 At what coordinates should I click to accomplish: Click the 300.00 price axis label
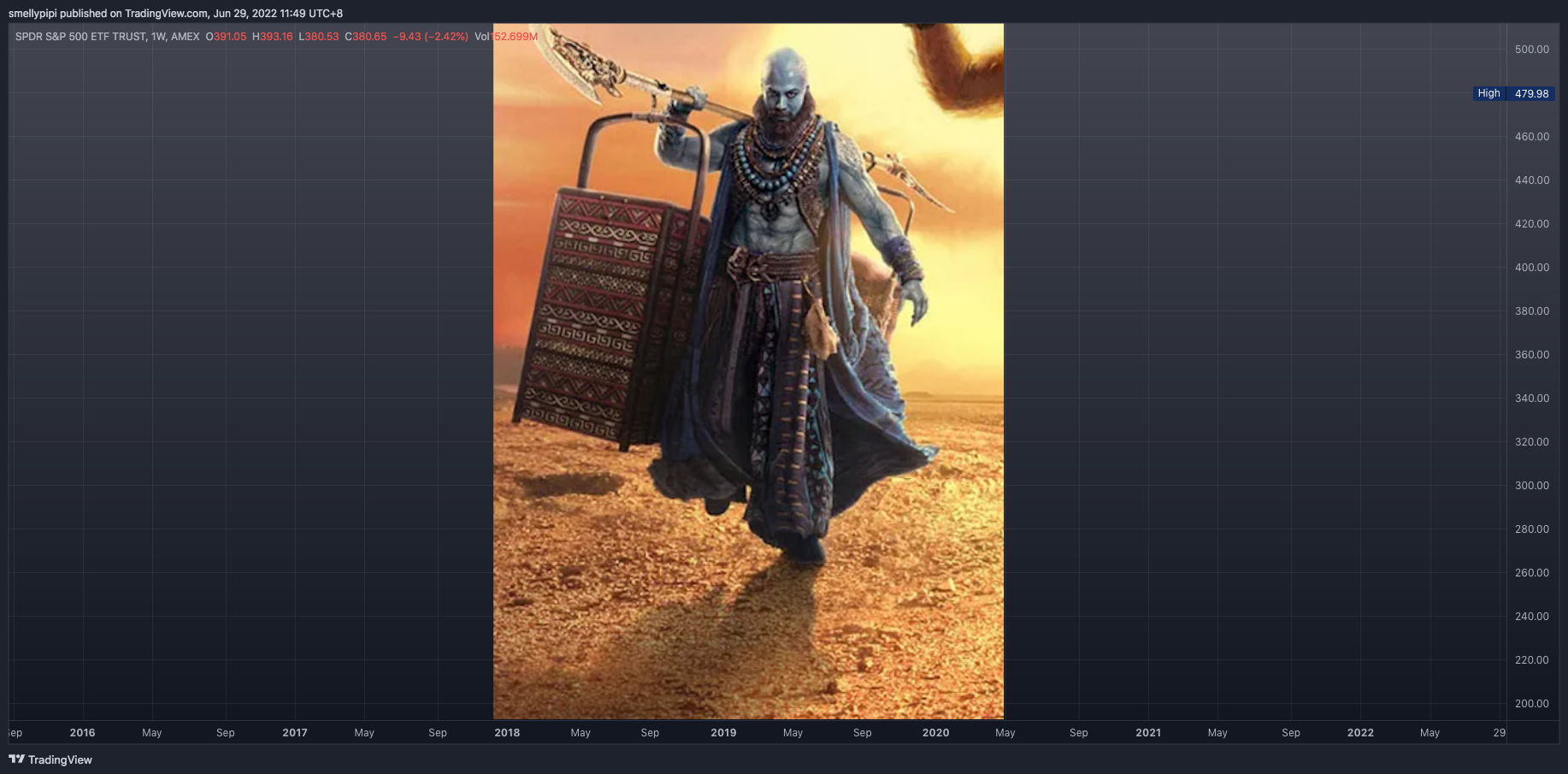click(1532, 486)
